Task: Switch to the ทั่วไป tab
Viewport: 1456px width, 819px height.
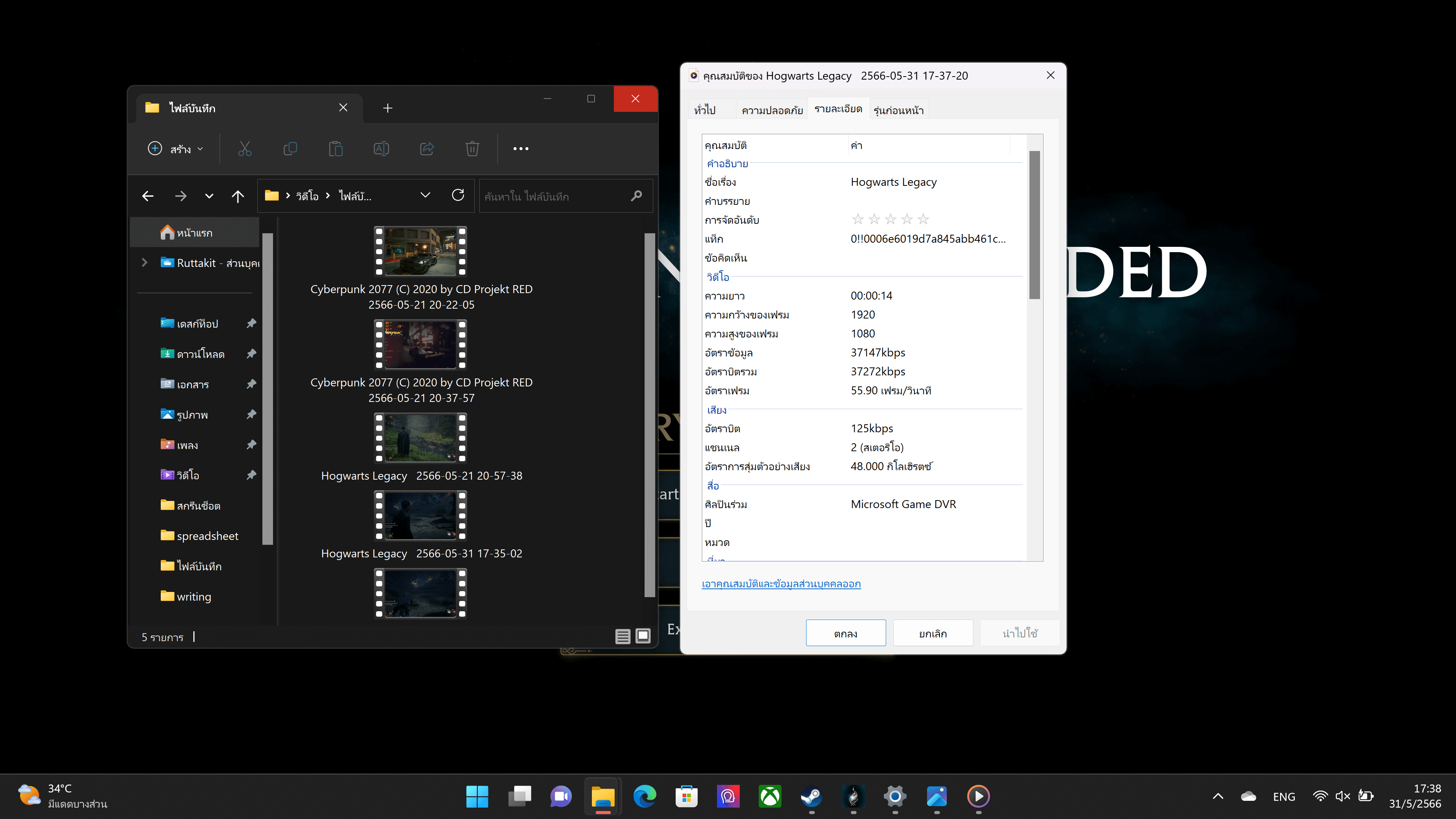Action: coord(705,110)
